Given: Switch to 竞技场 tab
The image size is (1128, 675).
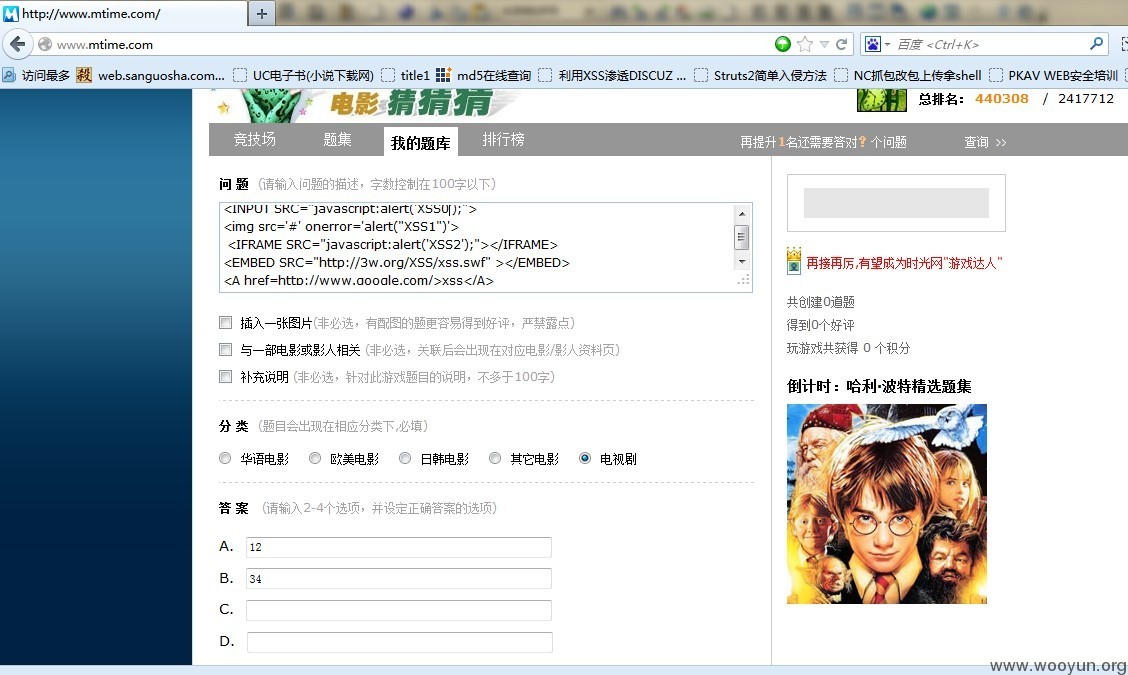Looking at the screenshot, I should tap(255, 140).
